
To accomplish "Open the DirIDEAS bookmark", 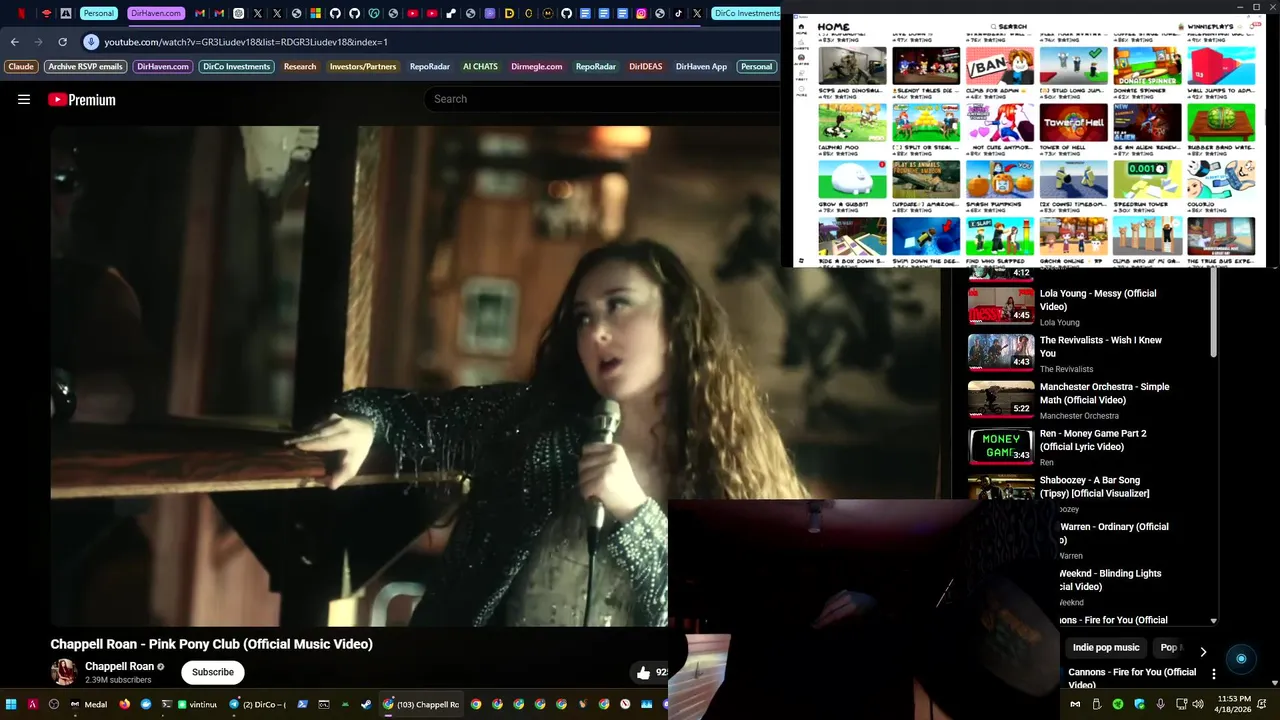I will 645,67.
